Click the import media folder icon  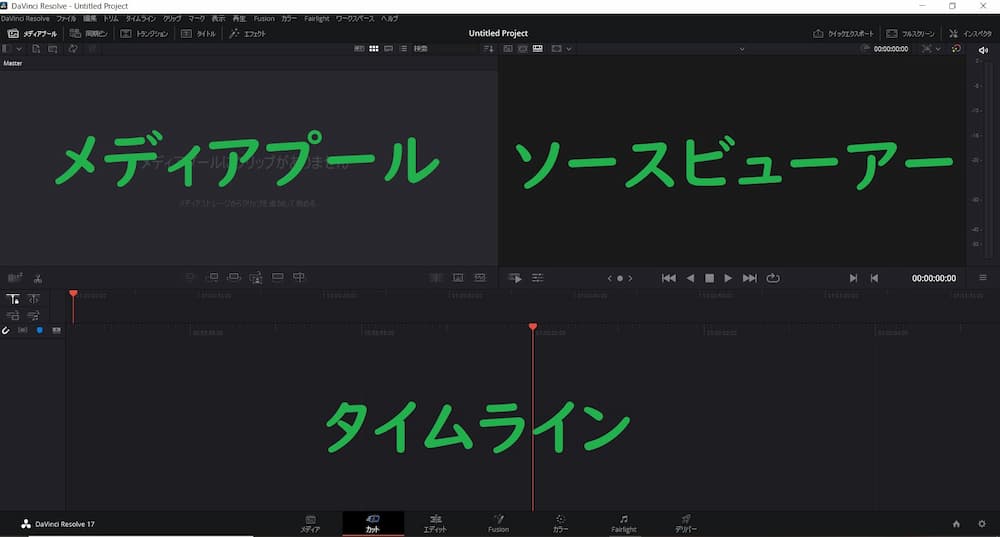tap(53, 48)
